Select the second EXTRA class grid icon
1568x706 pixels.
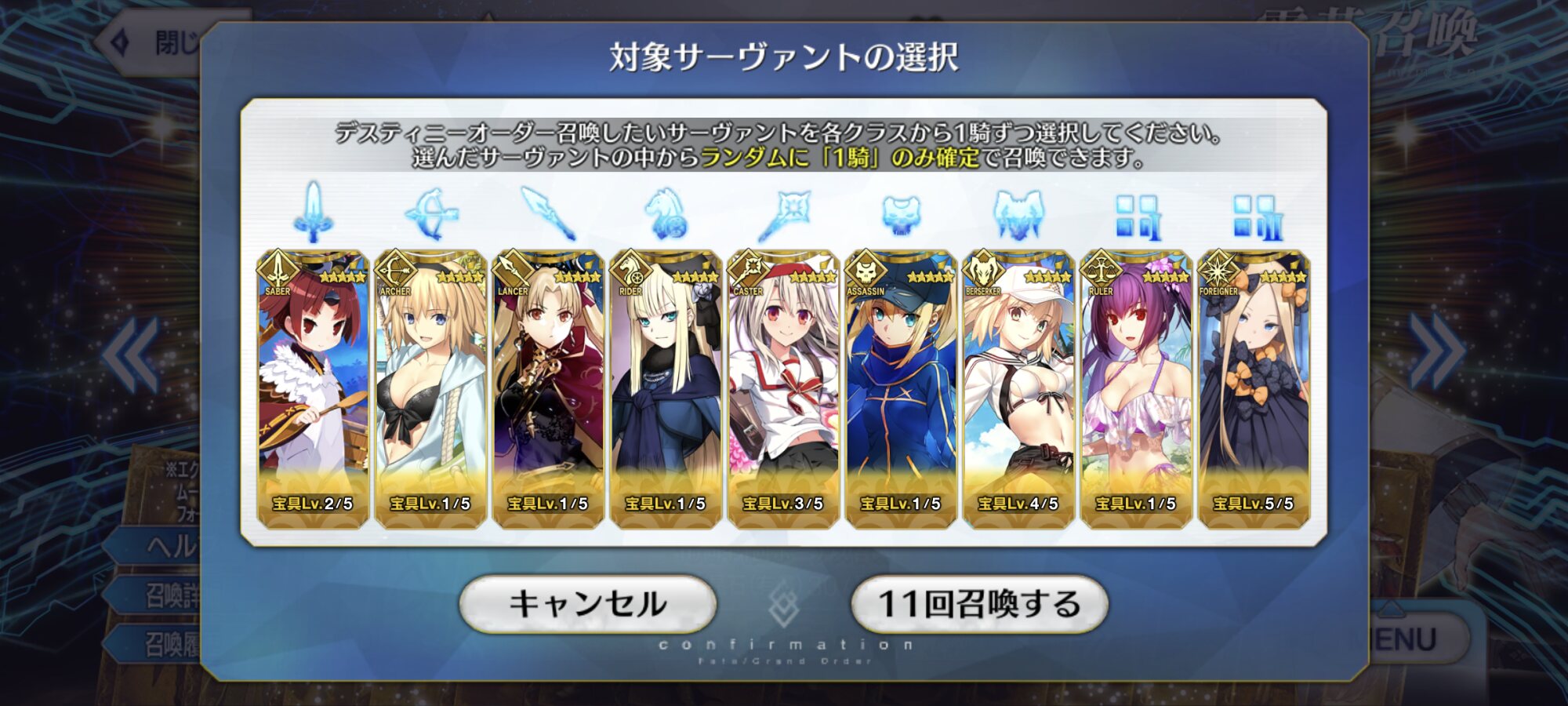click(x=1256, y=217)
